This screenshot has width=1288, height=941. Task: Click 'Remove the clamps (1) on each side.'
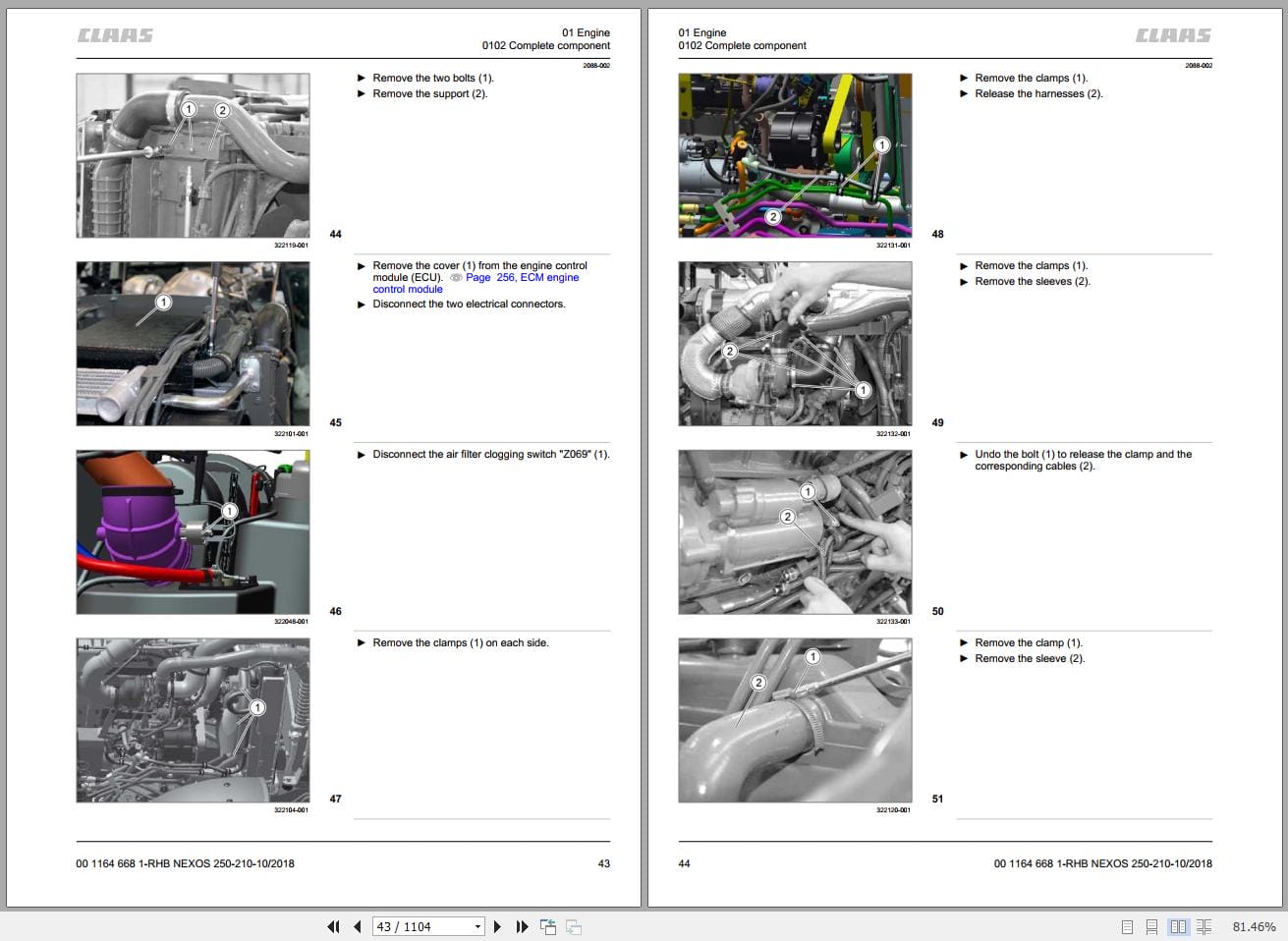click(461, 642)
